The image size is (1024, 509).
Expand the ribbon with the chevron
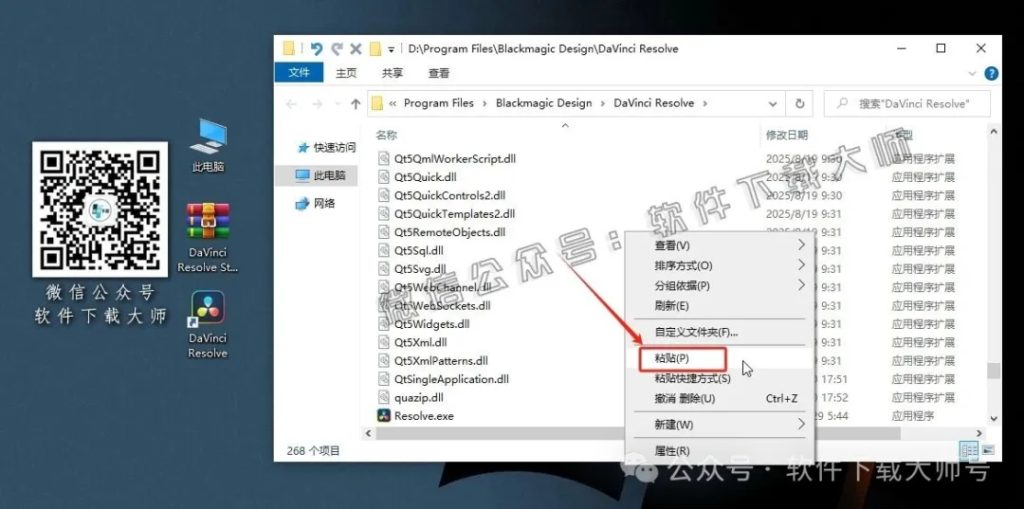pos(972,73)
